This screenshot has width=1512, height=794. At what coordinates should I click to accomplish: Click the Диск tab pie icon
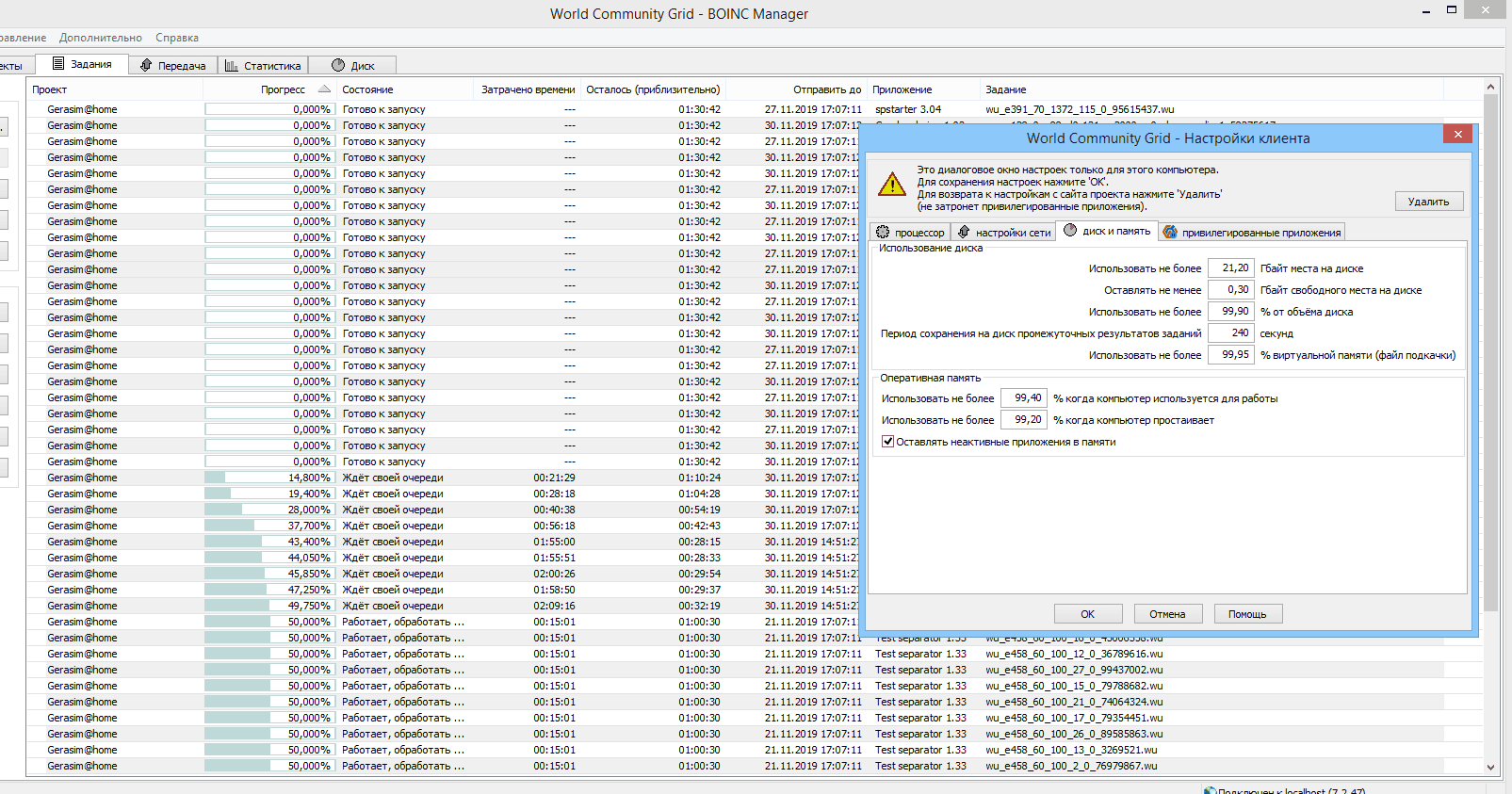(x=338, y=65)
